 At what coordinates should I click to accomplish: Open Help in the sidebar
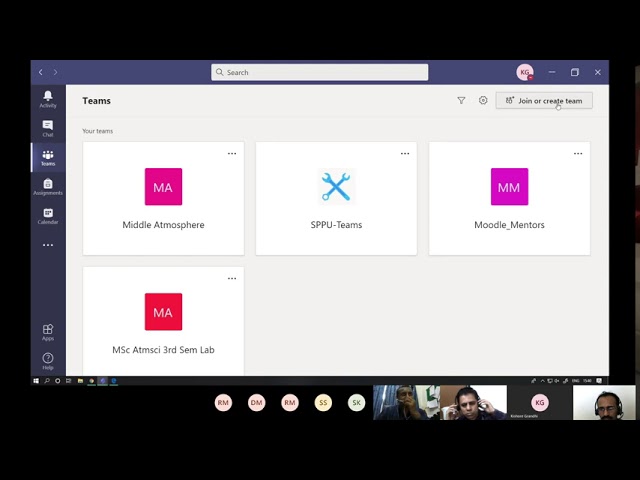[48, 361]
